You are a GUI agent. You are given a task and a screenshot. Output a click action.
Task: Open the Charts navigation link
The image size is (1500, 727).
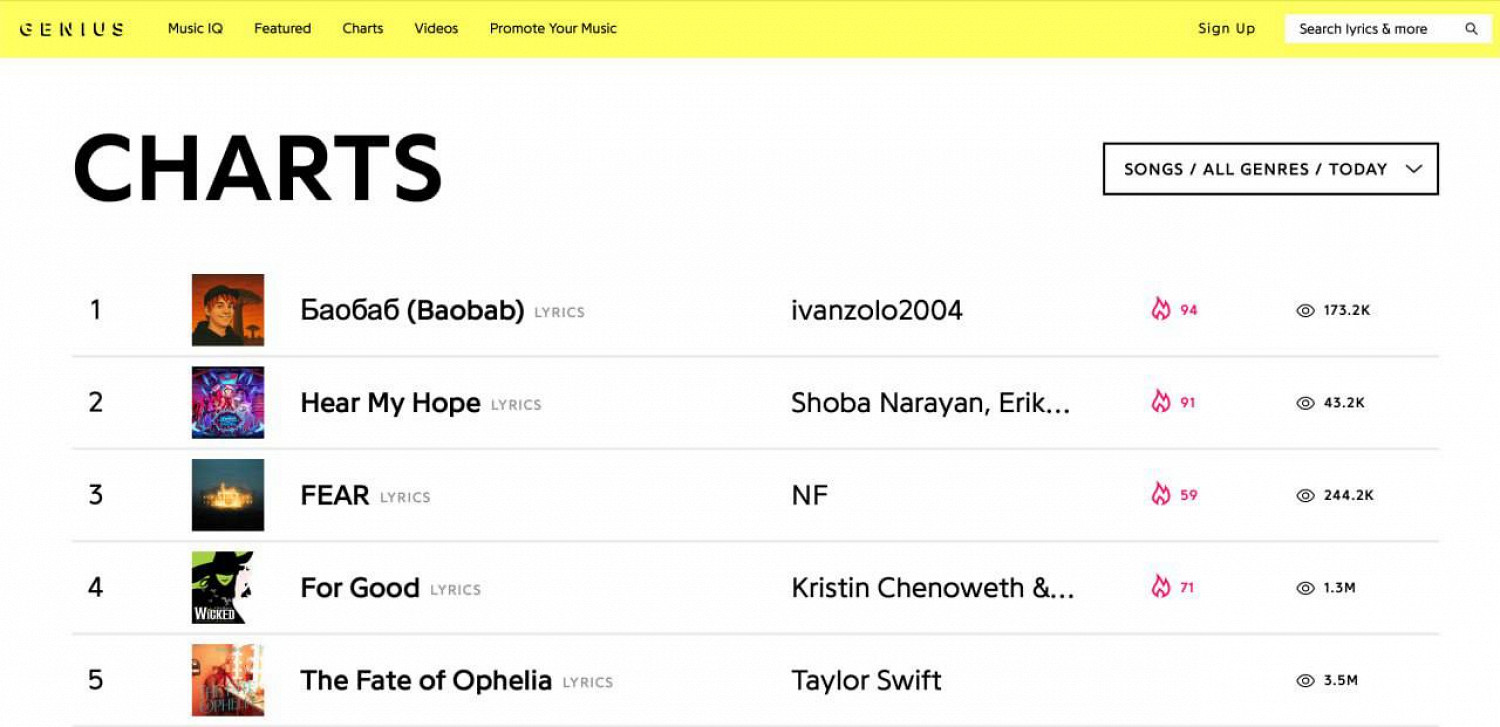(363, 29)
